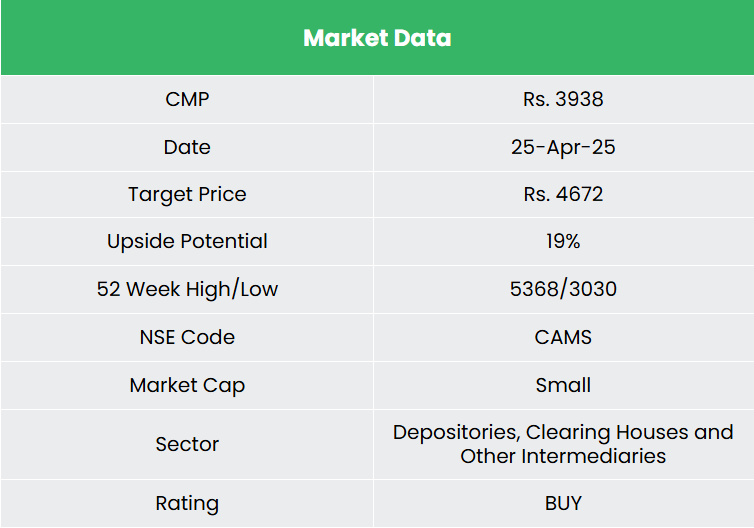Select the Rating label cell
This screenshot has height=528, width=754.
click(187, 503)
